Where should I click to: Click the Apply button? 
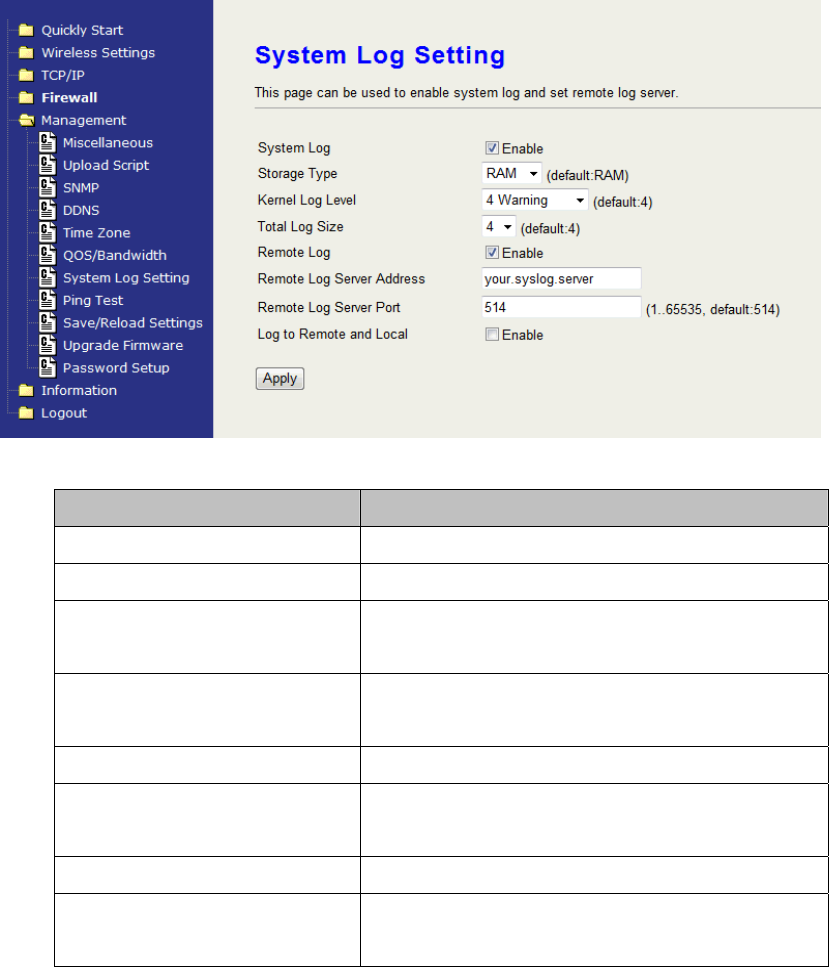tap(280, 378)
